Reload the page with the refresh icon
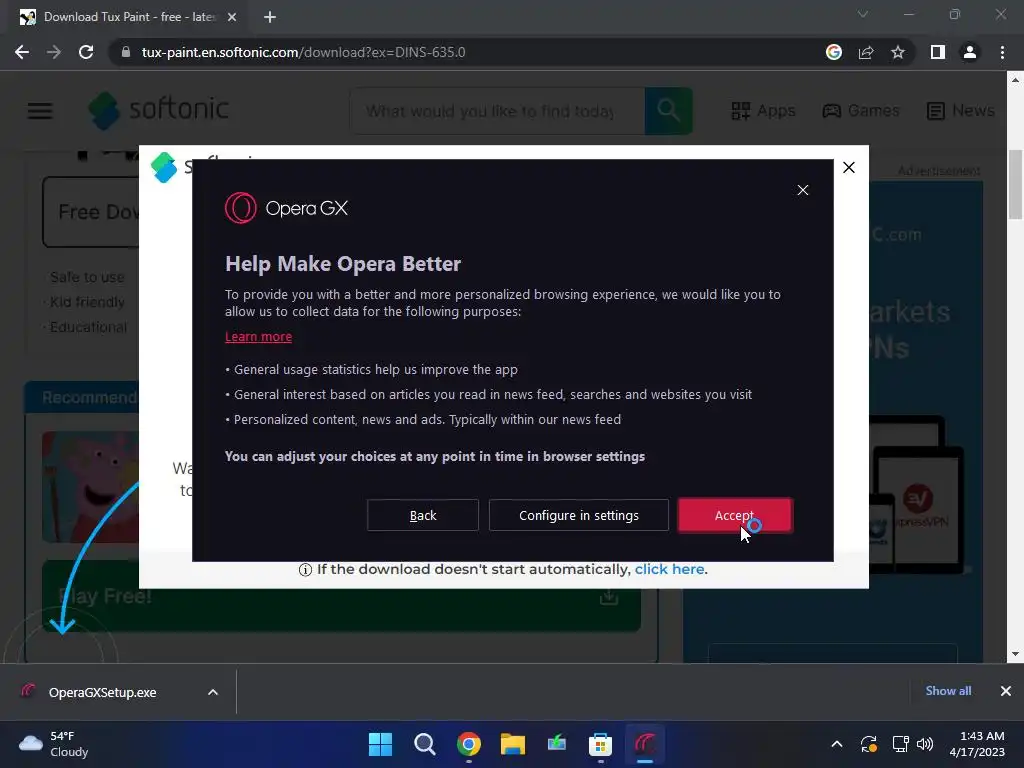The image size is (1024, 768). point(86,52)
